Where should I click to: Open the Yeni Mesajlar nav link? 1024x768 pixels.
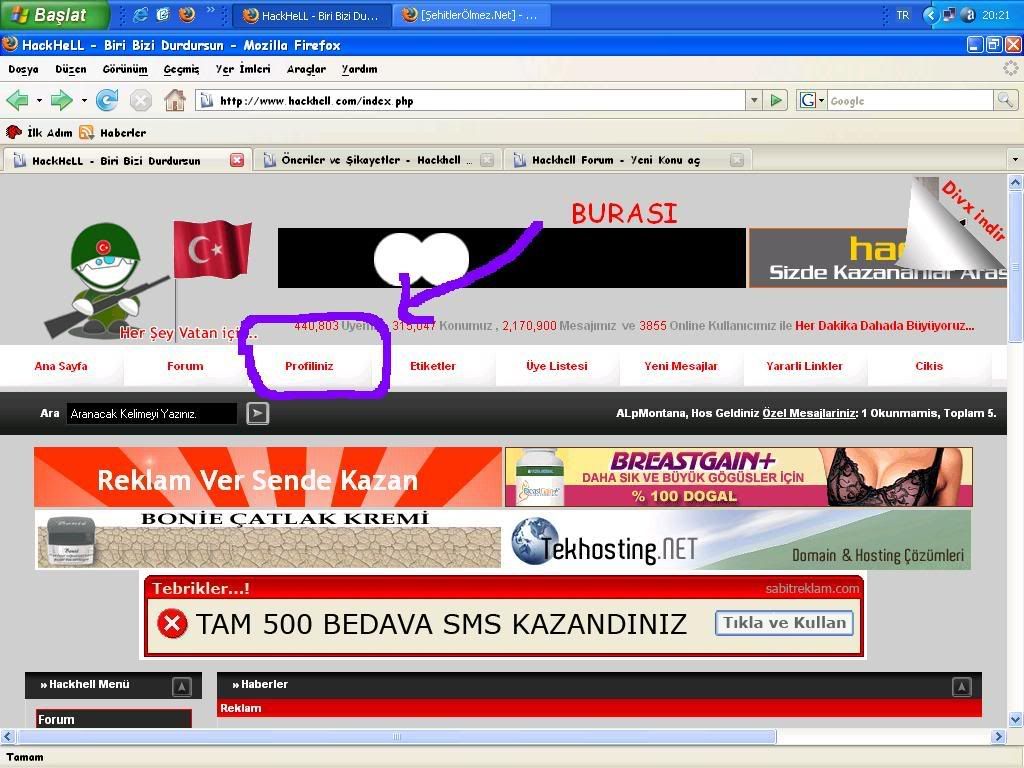click(680, 366)
